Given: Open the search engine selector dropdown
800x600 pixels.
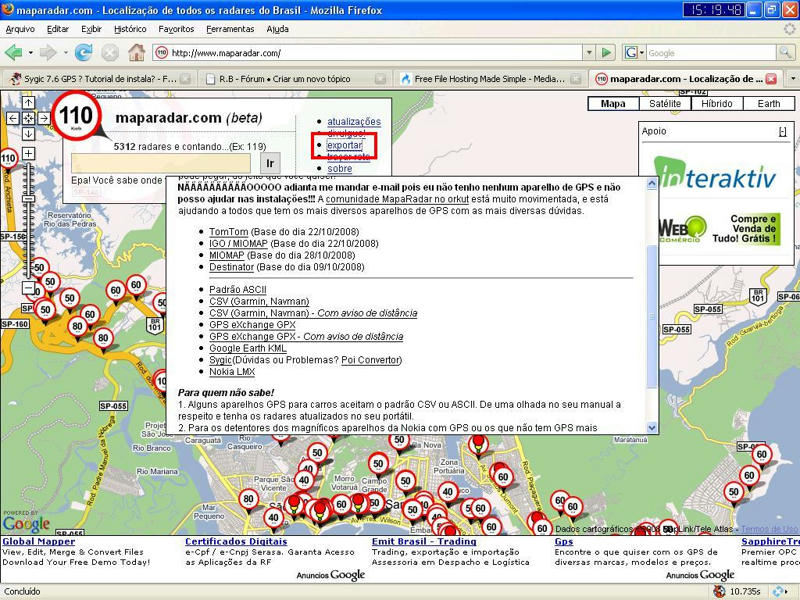Looking at the screenshot, I should (x=634, y=52).
